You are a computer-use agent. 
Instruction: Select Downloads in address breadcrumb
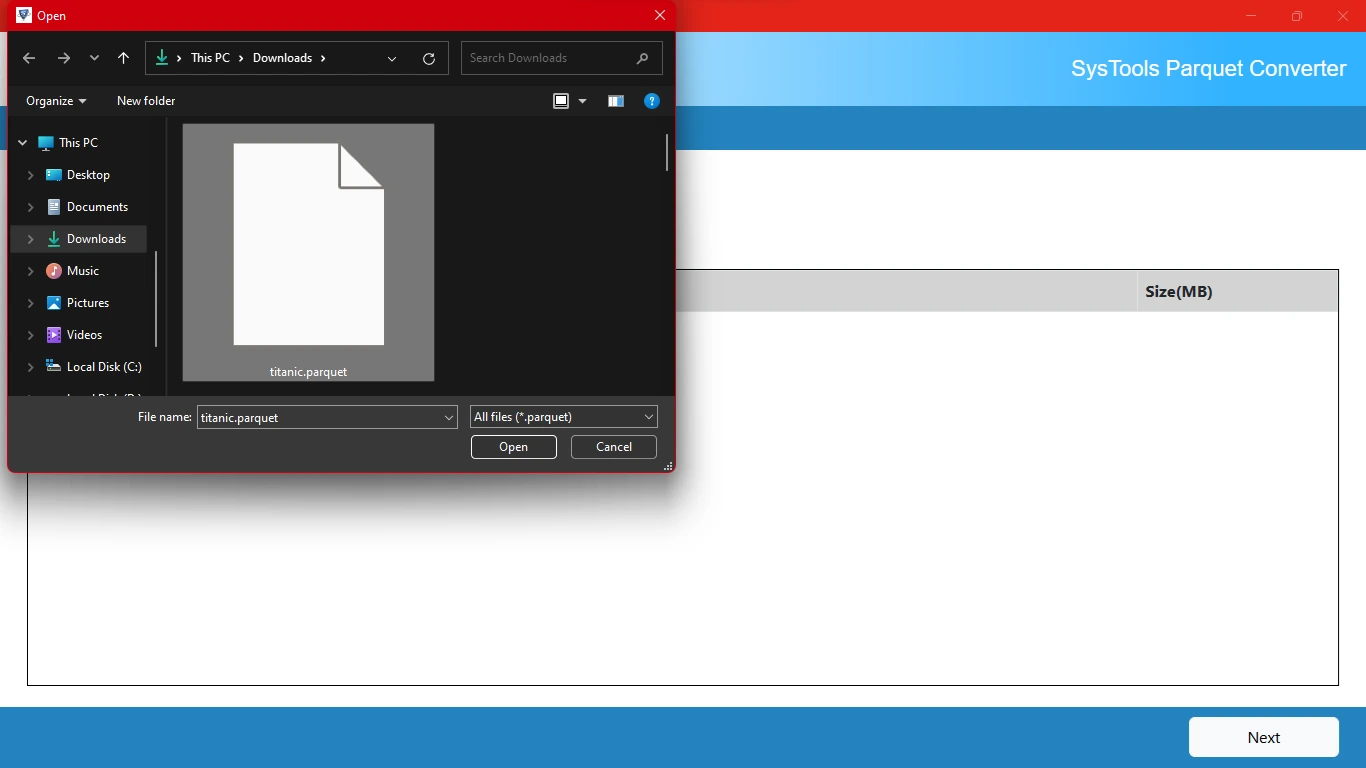[x=282, y=58]
